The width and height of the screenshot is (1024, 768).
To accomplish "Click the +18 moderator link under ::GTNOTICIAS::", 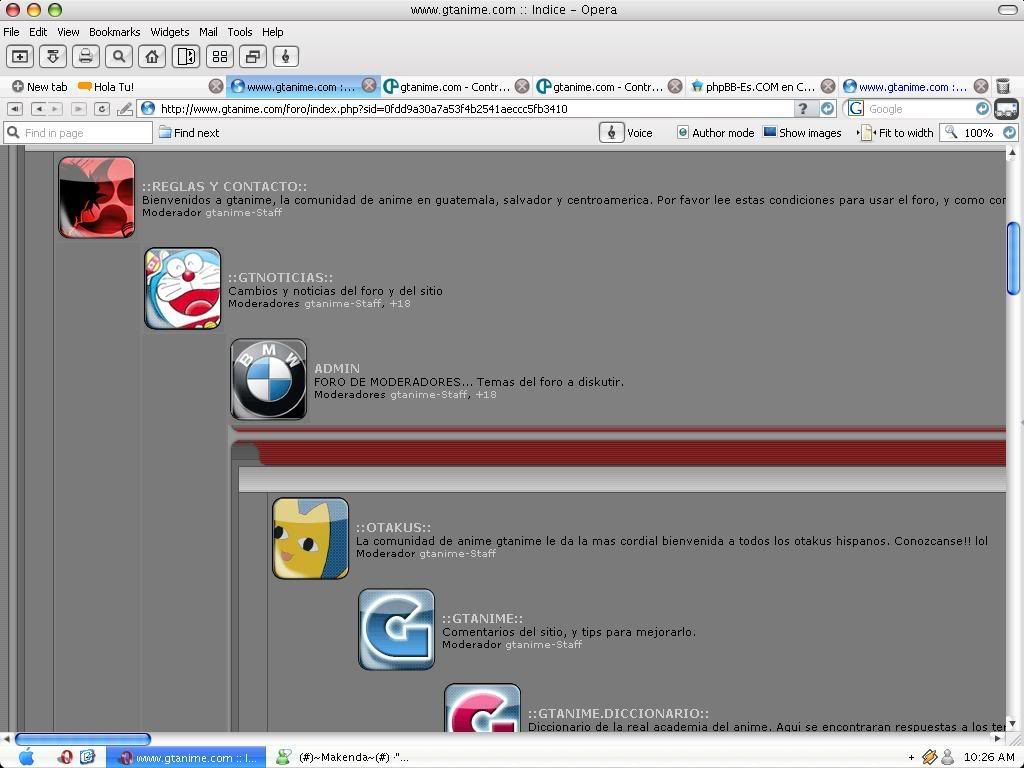I will [400, 304].
